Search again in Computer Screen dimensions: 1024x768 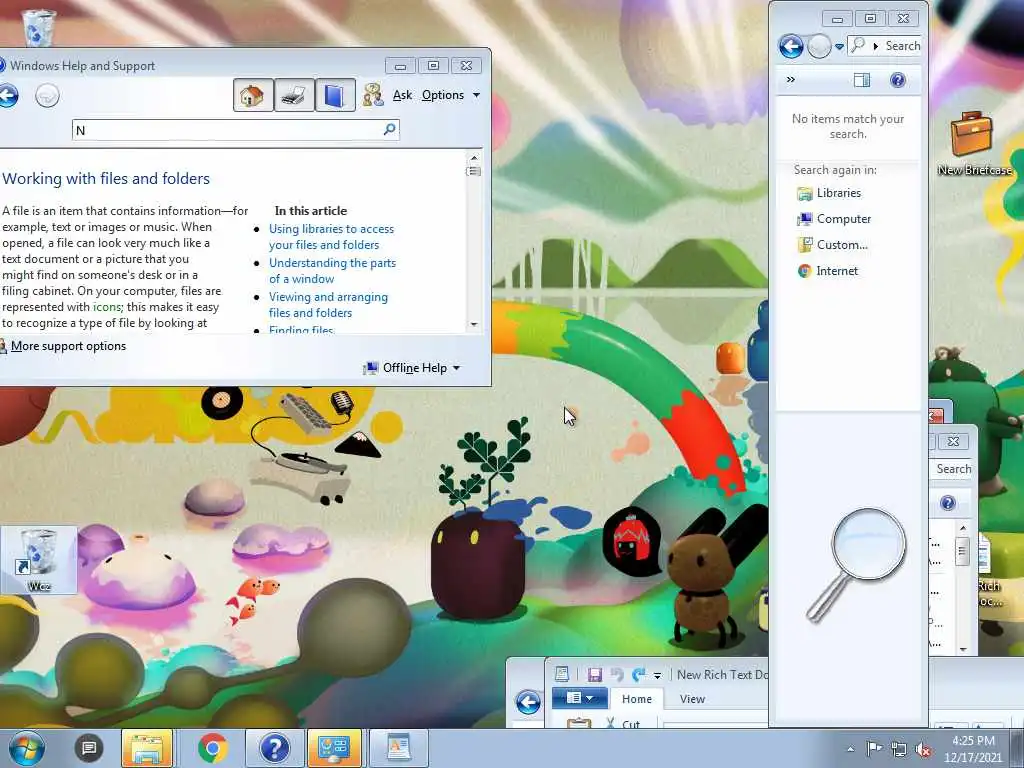pyautogui.click(x=834, y=219)
